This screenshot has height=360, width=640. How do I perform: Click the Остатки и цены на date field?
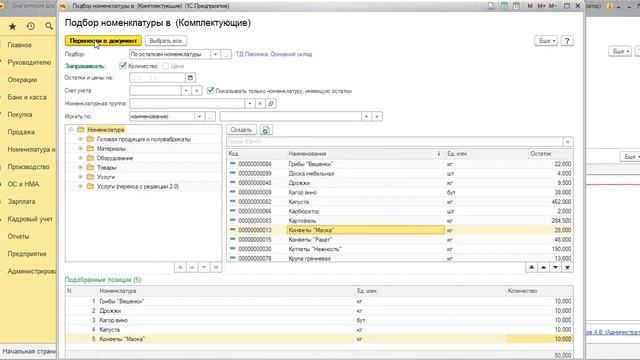point(157,78)
